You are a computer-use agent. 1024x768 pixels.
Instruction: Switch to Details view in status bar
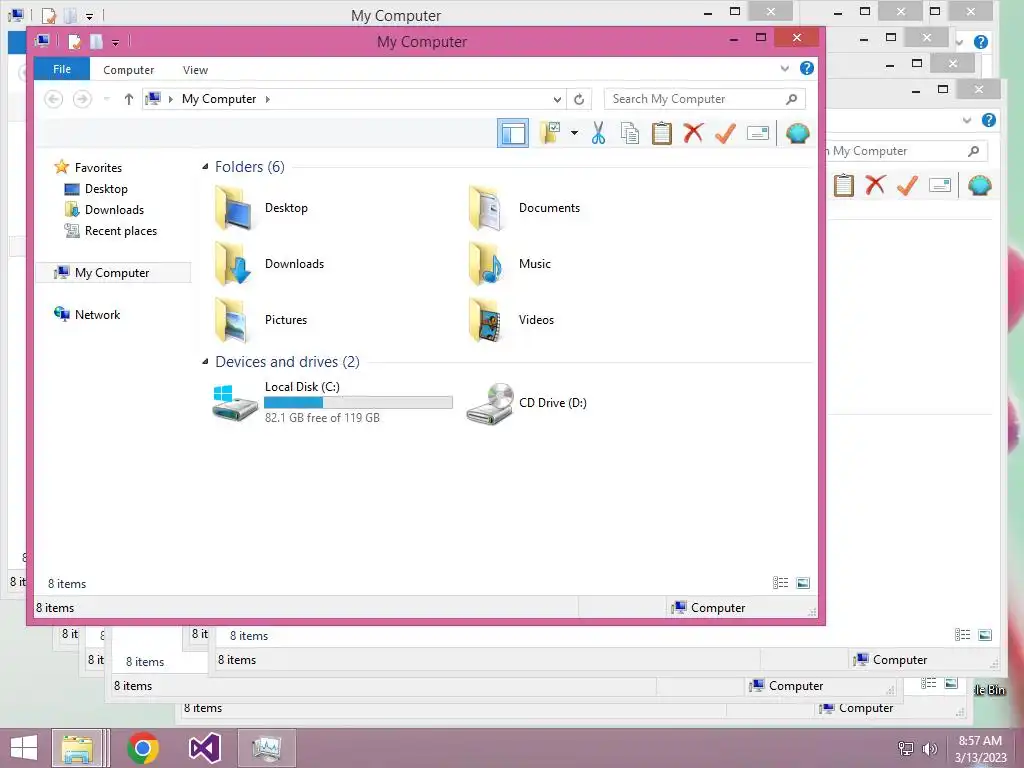[x=780, y=583]
